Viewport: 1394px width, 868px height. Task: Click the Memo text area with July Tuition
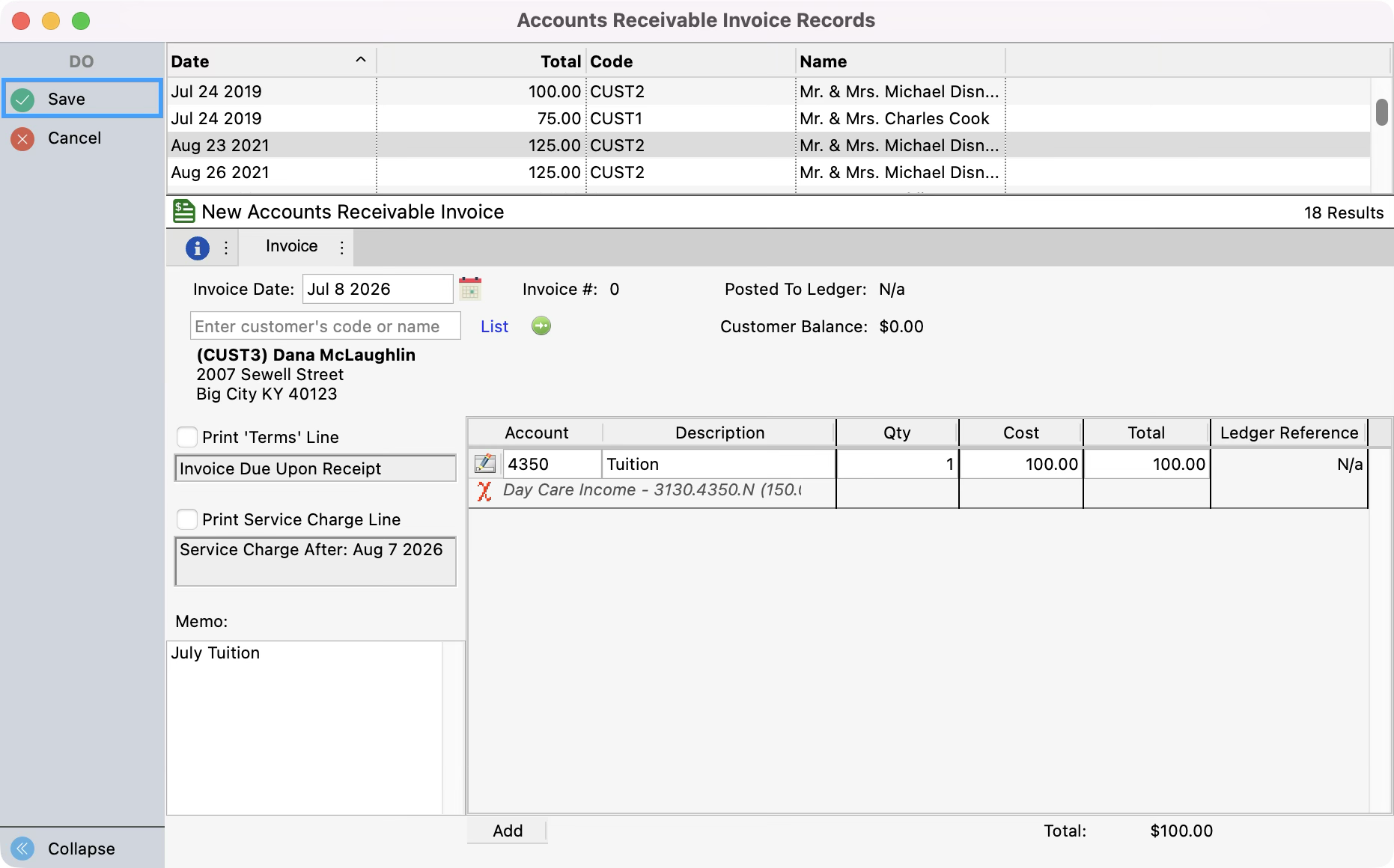point(305,727)
